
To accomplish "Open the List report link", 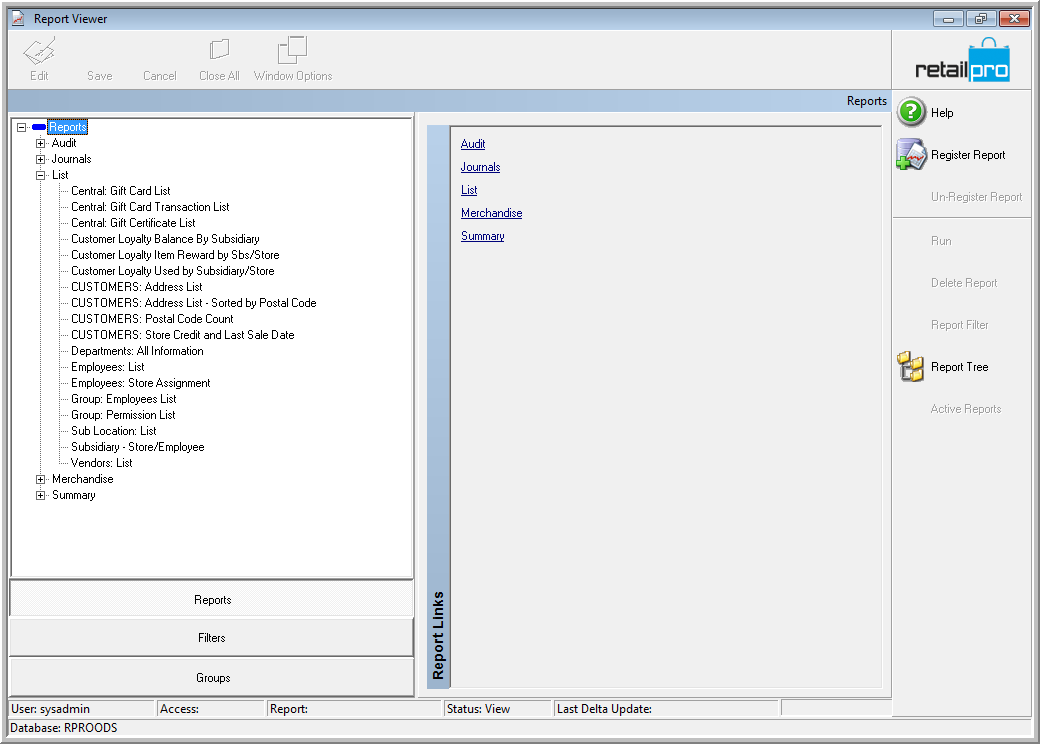I will click(x=469, y=190).
